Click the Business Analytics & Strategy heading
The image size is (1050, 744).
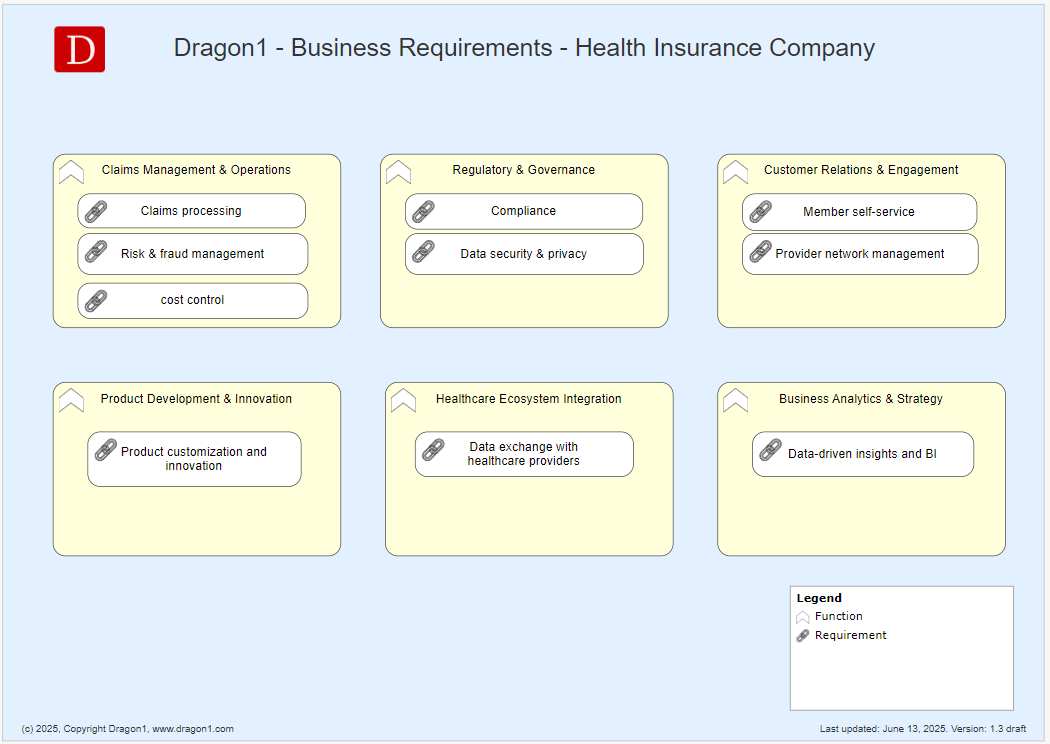(860, 399)
